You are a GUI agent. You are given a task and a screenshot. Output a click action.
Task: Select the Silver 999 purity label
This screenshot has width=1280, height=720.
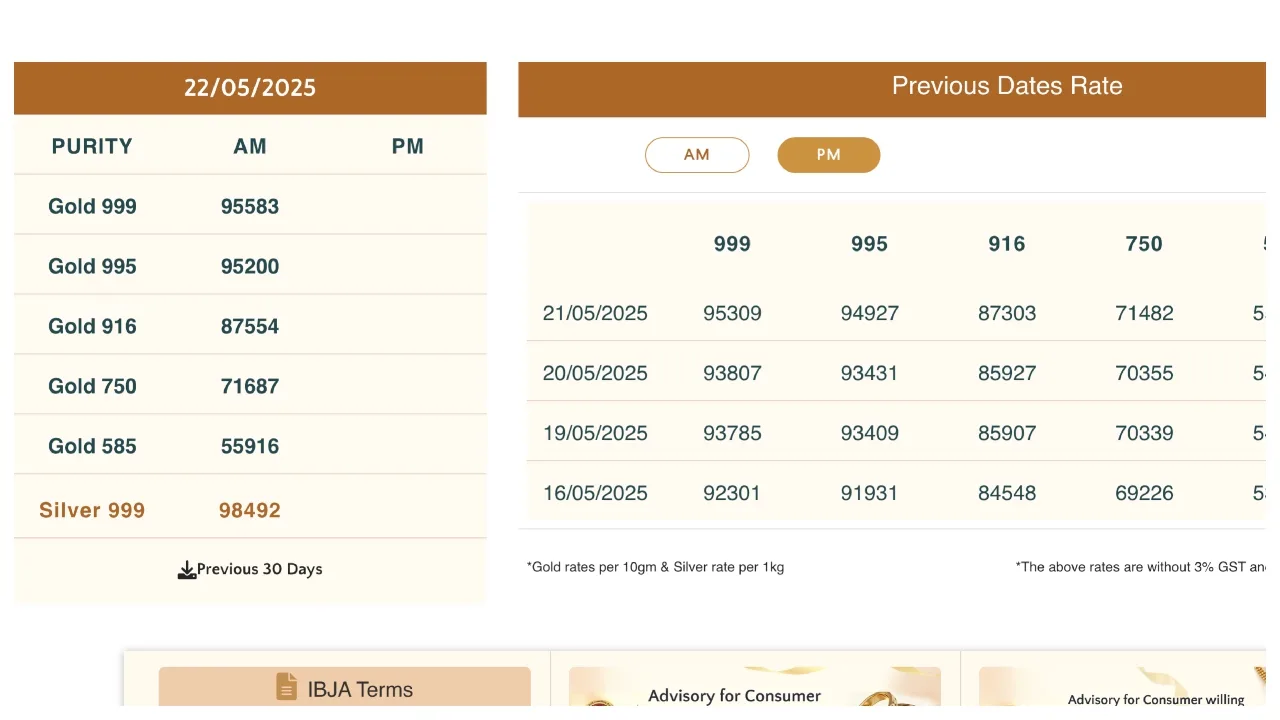pos(92,510)
